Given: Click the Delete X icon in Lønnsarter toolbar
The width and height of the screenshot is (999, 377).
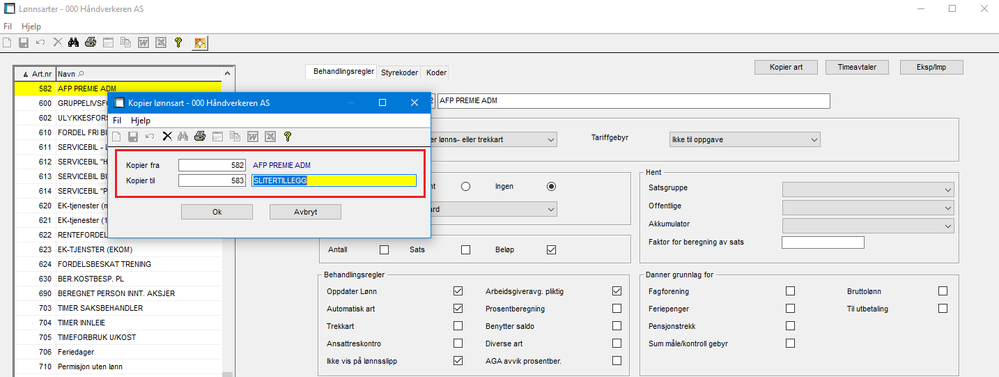Looking at the screenshot, I should click(57, 43).
